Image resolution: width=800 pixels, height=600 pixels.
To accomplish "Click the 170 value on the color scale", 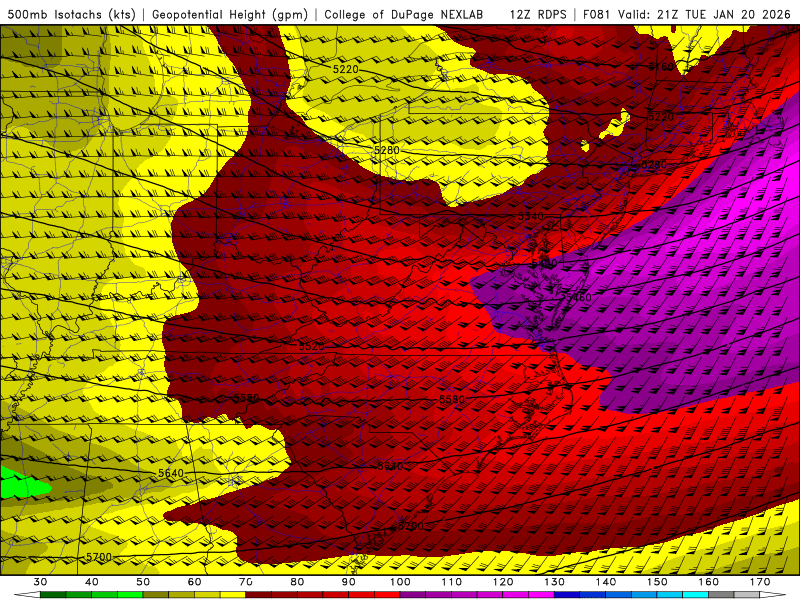I will pos(760,582).
